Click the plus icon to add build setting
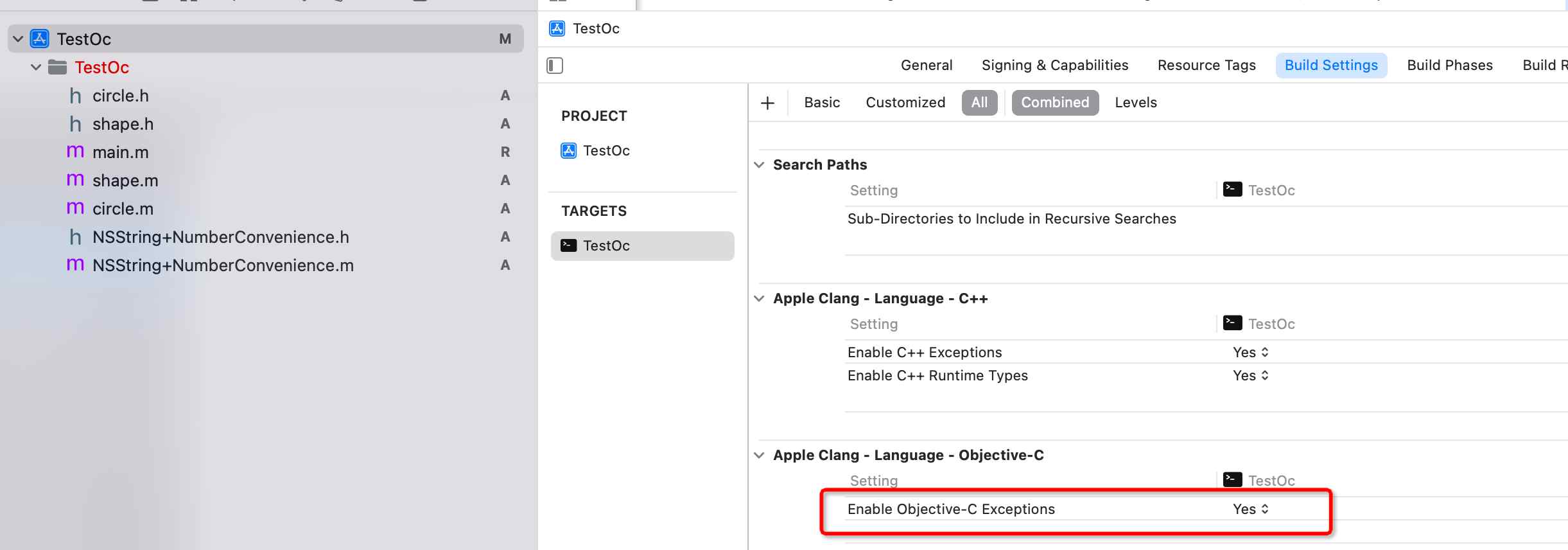This screenshot has height=550, width=1568. pyautogui.click(x=767, y=103)
